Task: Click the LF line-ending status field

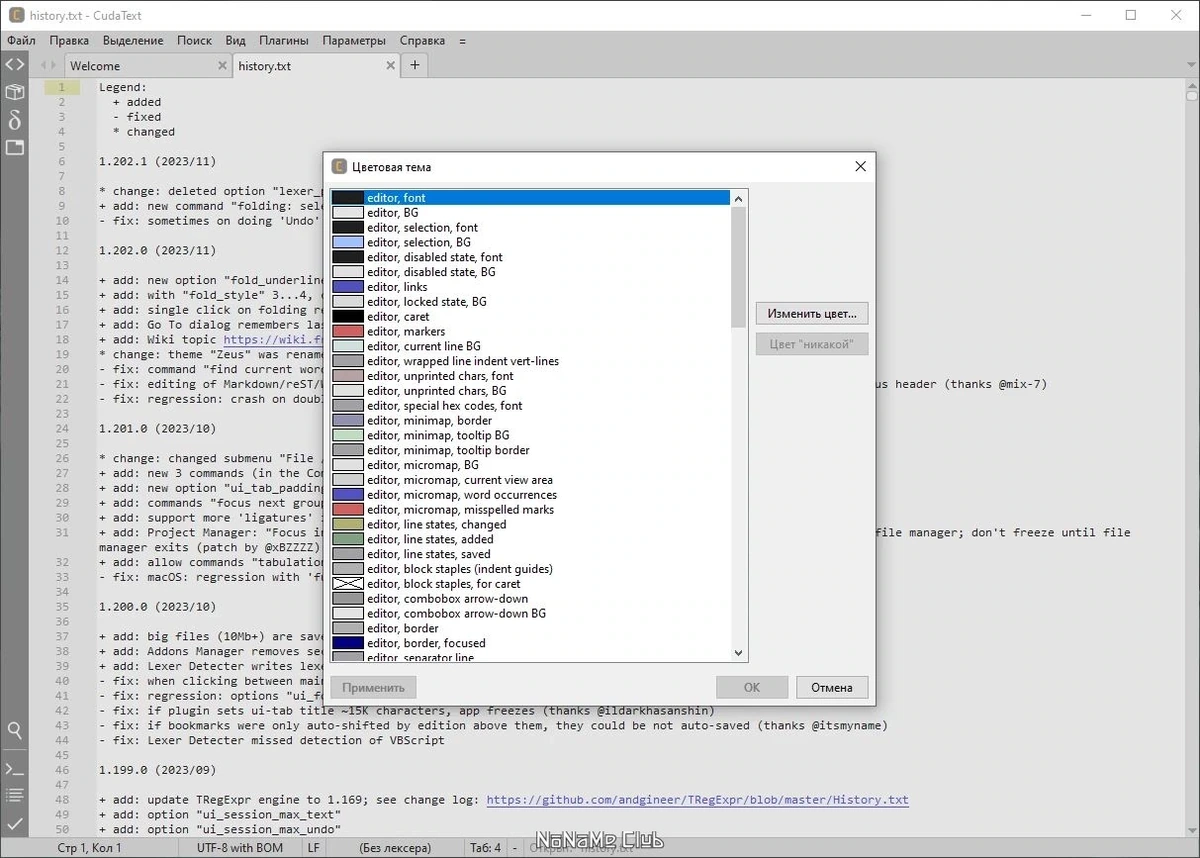Action: pyautogui.click(x=314, y=848)
